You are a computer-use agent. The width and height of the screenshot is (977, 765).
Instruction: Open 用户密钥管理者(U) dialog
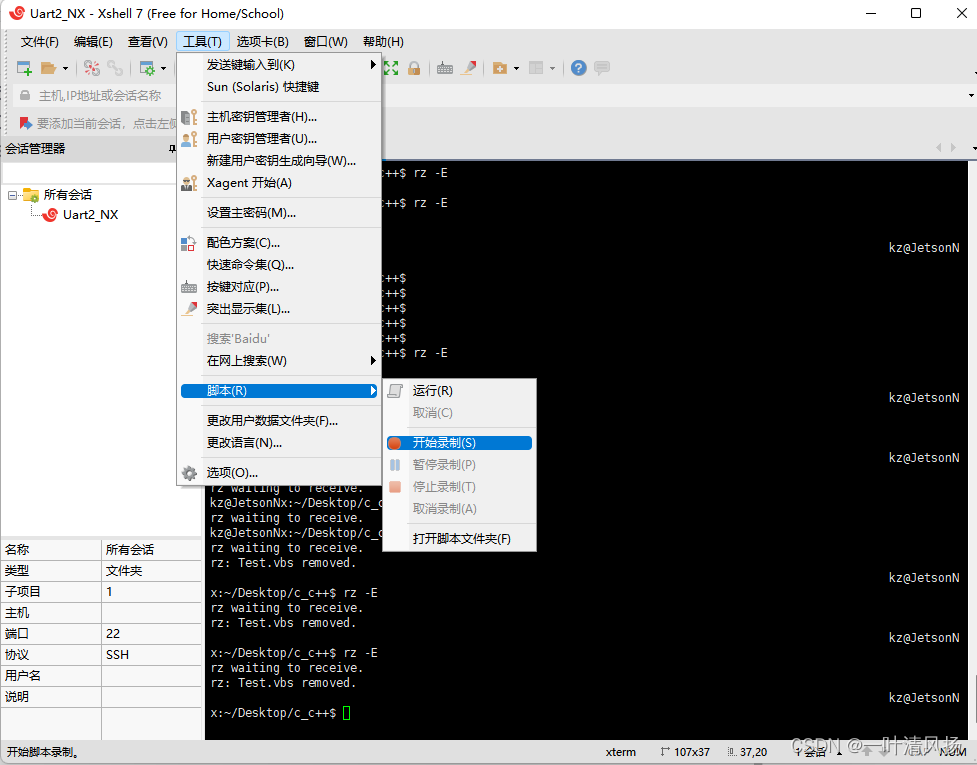point(279,138)
